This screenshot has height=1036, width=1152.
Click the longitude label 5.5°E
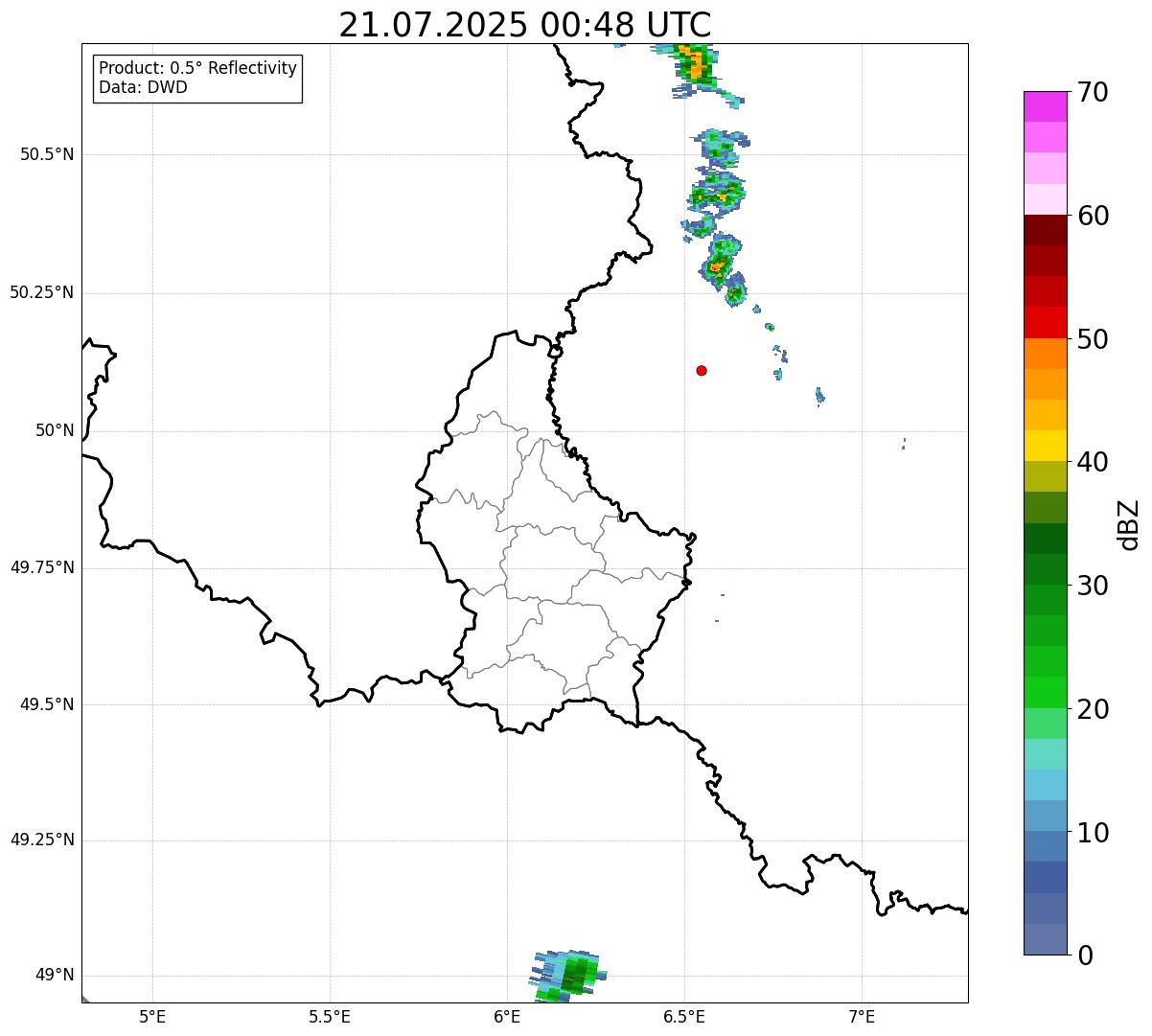[x=330, y=1016]
